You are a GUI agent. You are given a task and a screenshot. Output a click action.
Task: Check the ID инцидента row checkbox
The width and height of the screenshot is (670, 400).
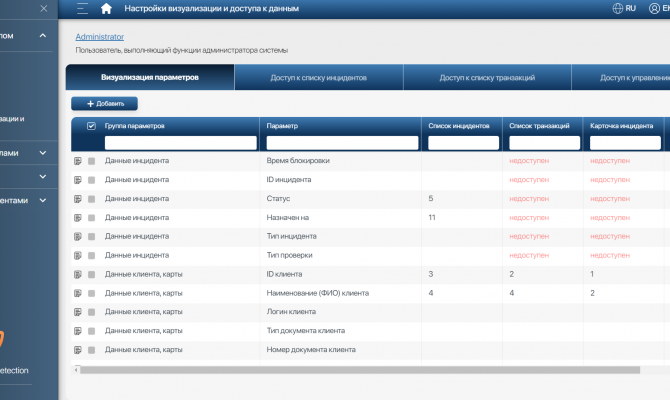[91, 180]
